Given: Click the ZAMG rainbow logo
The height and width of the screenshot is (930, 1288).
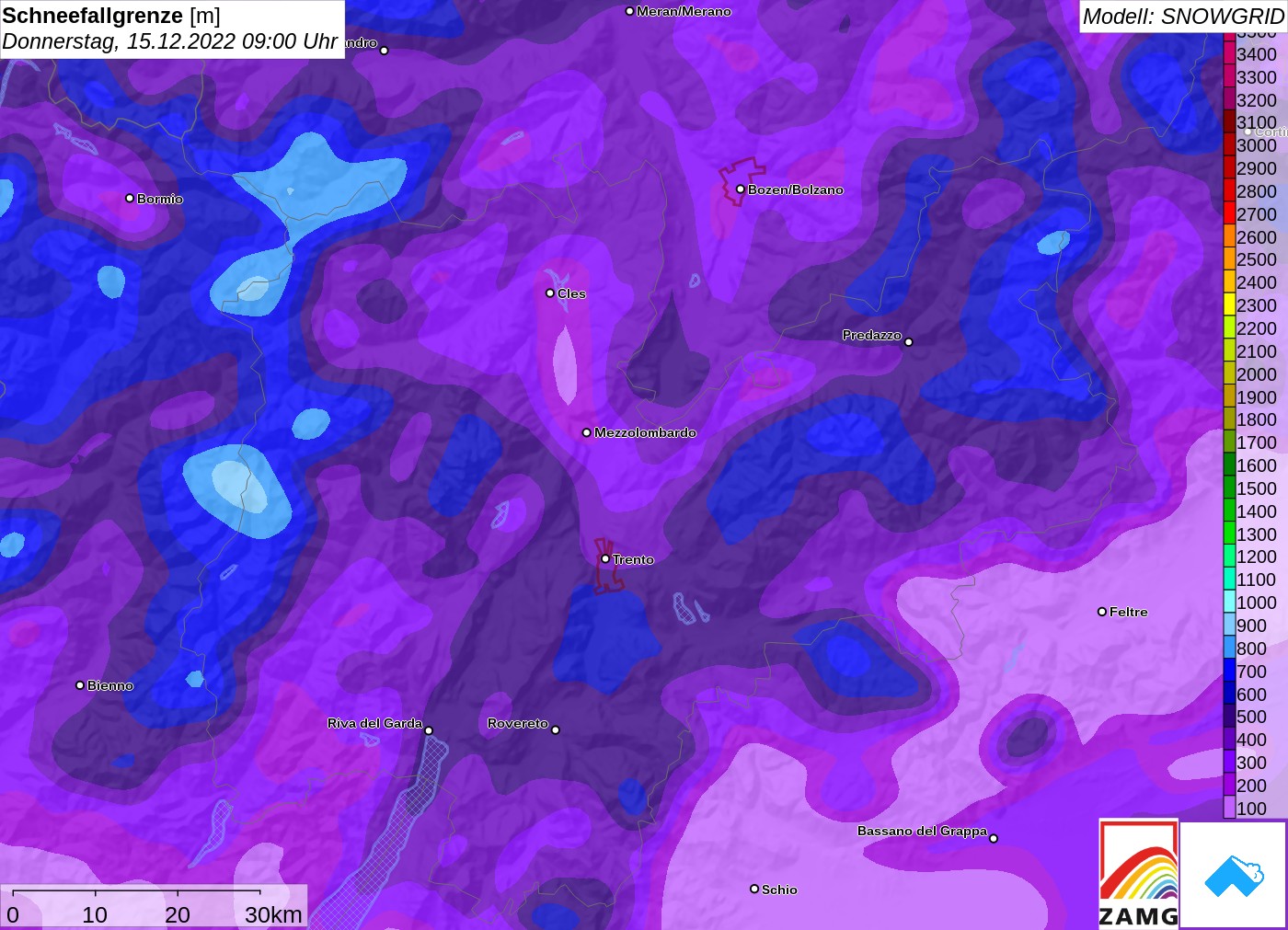Looking at the screenshot, I should pyautogui.click(x=1138, y=874).
